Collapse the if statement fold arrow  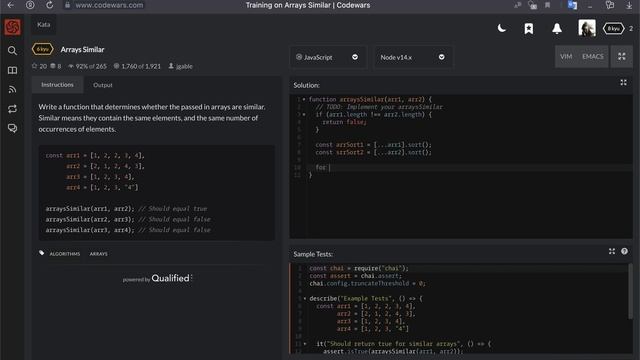[x=304, y=114]
